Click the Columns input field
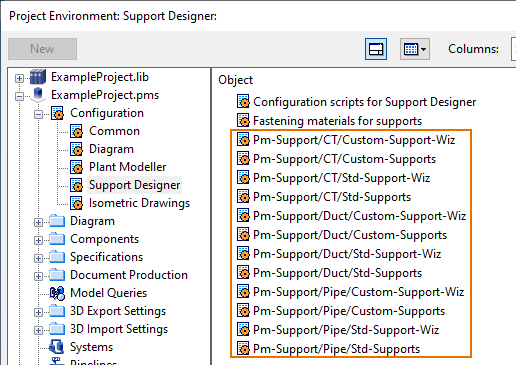The height and width of the screenshot is (365, 516). point(513,49)
